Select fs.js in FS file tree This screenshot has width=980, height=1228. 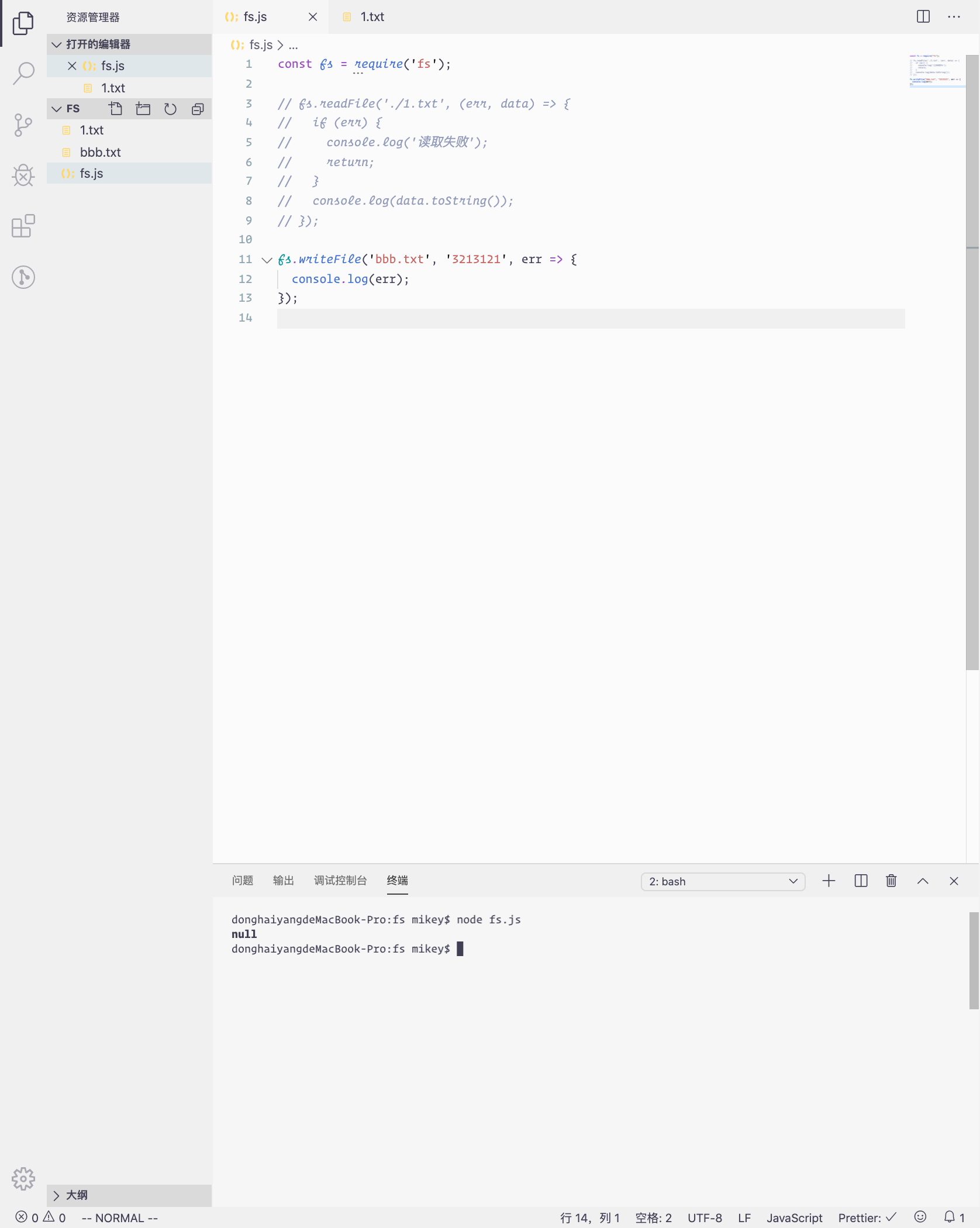(129, 173)
